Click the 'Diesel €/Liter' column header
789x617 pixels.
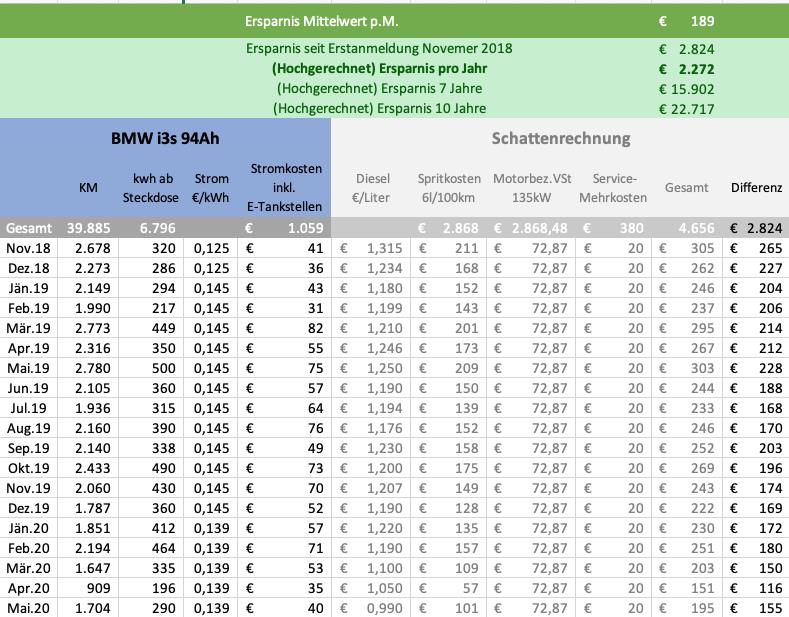371,188
